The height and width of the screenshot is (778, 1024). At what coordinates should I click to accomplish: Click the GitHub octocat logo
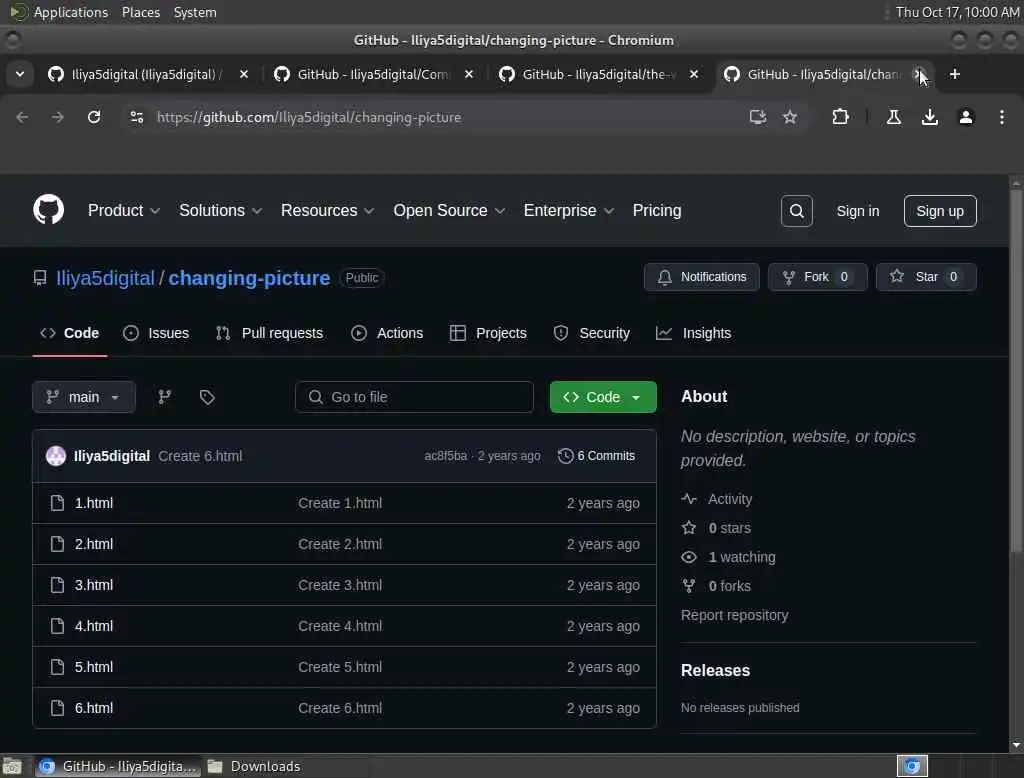48,210
